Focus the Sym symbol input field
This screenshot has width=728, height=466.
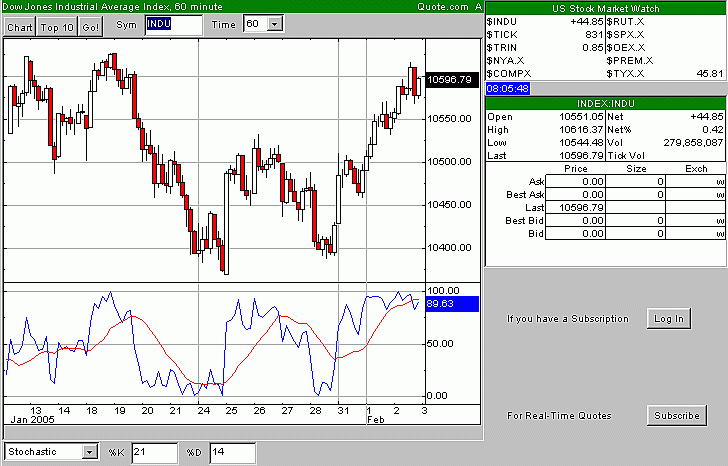point(174,25)
